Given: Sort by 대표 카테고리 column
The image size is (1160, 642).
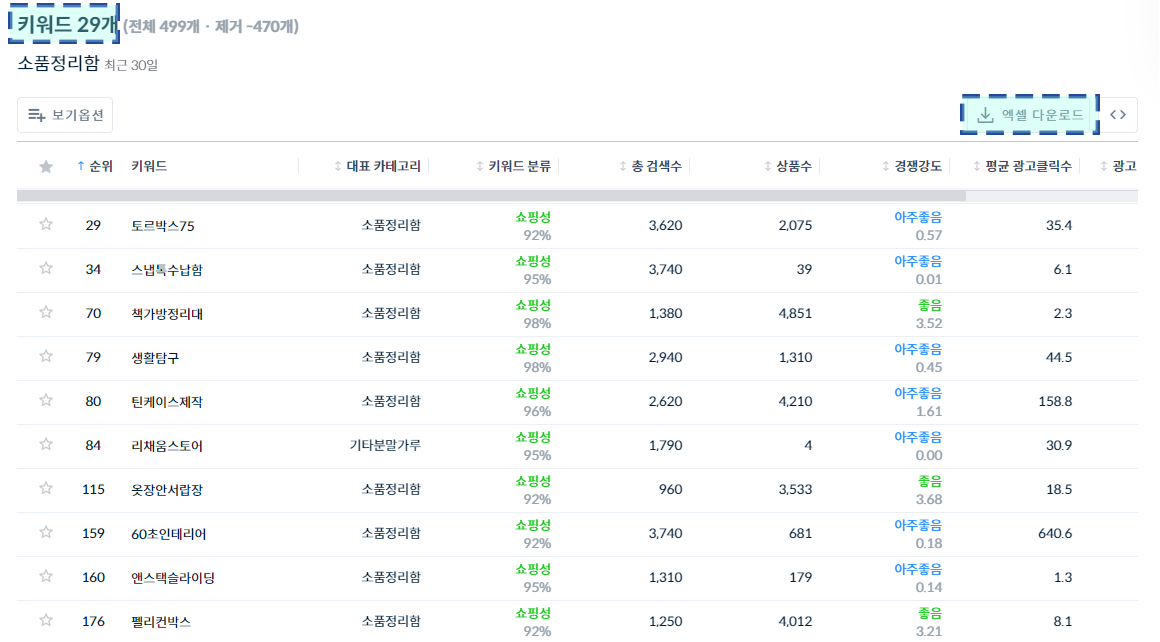Looking at the screenshot, I should (377, 166).
